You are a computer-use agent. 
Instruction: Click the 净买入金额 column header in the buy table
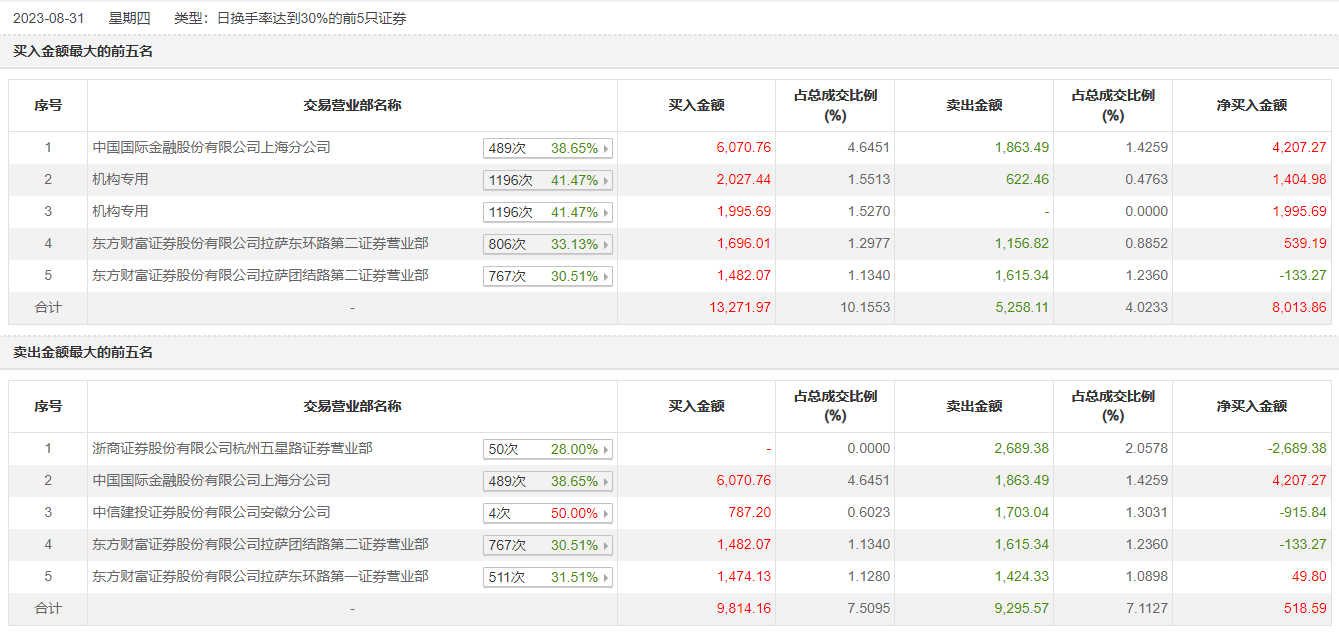pos(1251,105)
